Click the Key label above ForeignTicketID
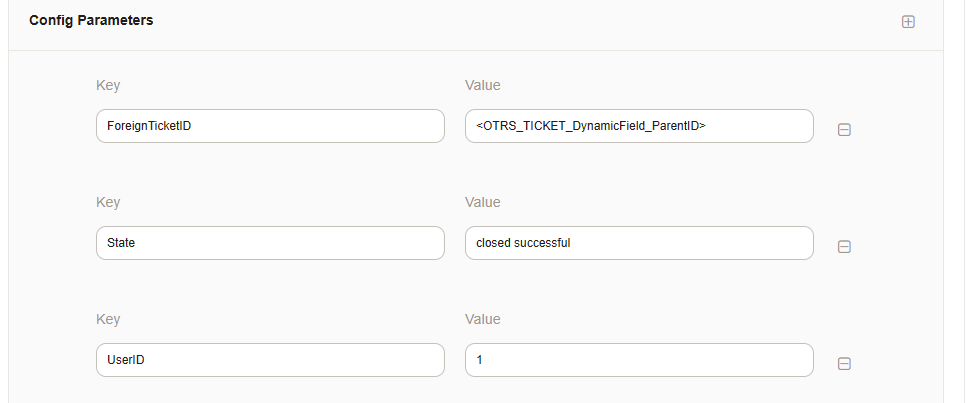Viewport: 967px width, 403px height. 108,85
